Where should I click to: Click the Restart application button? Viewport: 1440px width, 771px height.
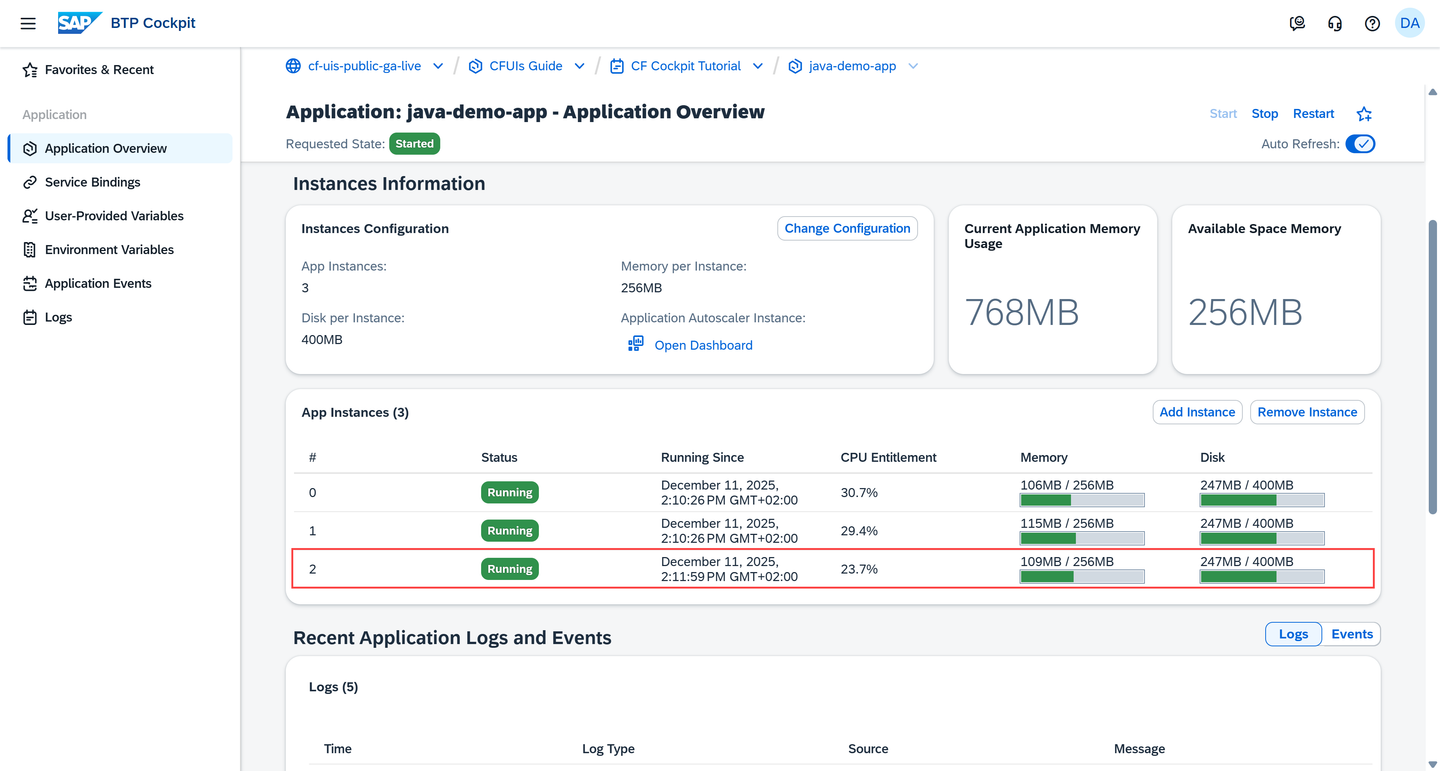[1314, 114]
